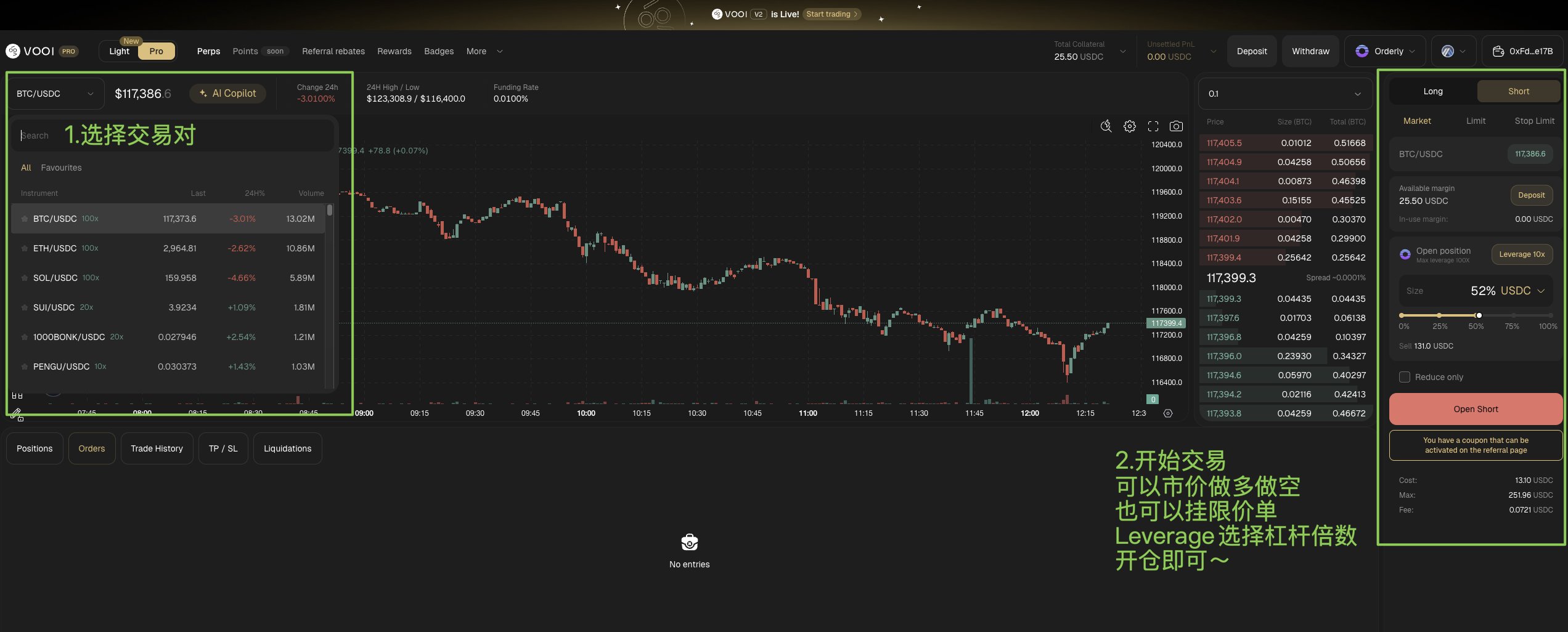The width and height of the screenshot is (1568, 632).
Task: Open the Orderly broker dropdown
Action: tap(1384, 51)
